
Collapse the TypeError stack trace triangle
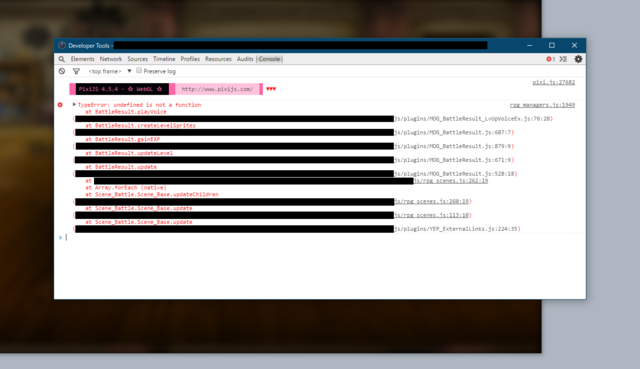tap(74, 104)
